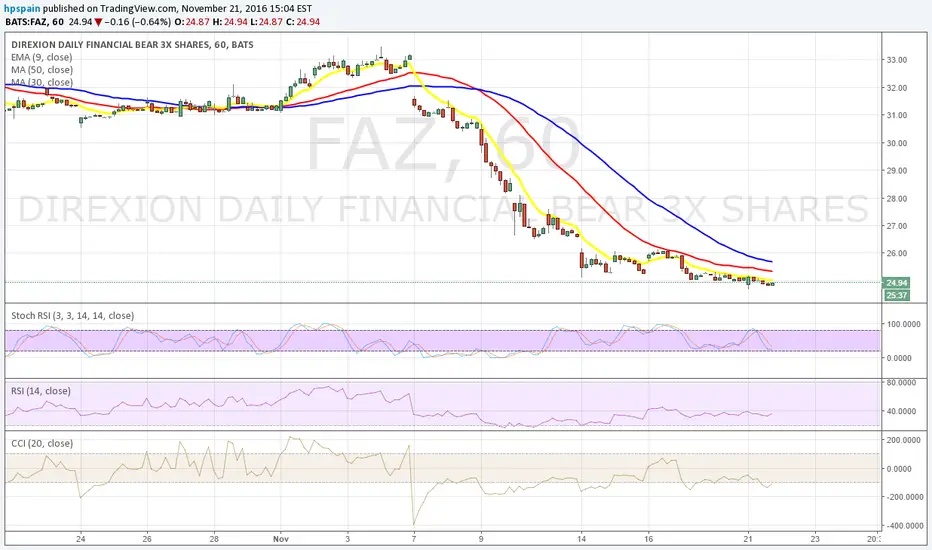Image resolution: width=932 pixels, height=550 pixels.
Task: Click the RSI (14, close) pane label
Action: coord(40,391)
